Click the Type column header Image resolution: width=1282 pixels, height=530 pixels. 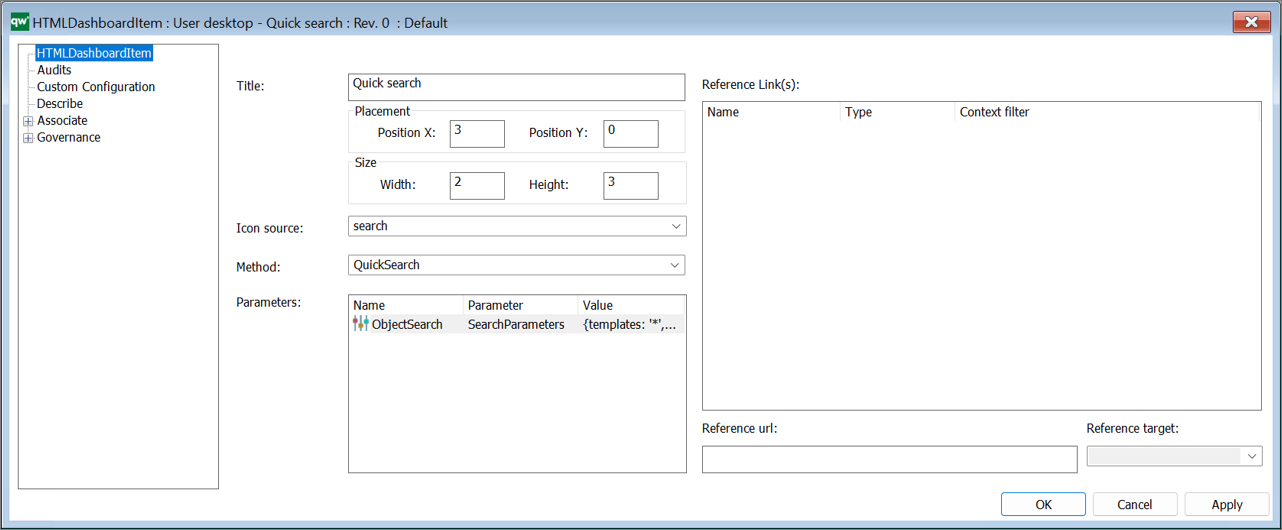click(898, 112)
